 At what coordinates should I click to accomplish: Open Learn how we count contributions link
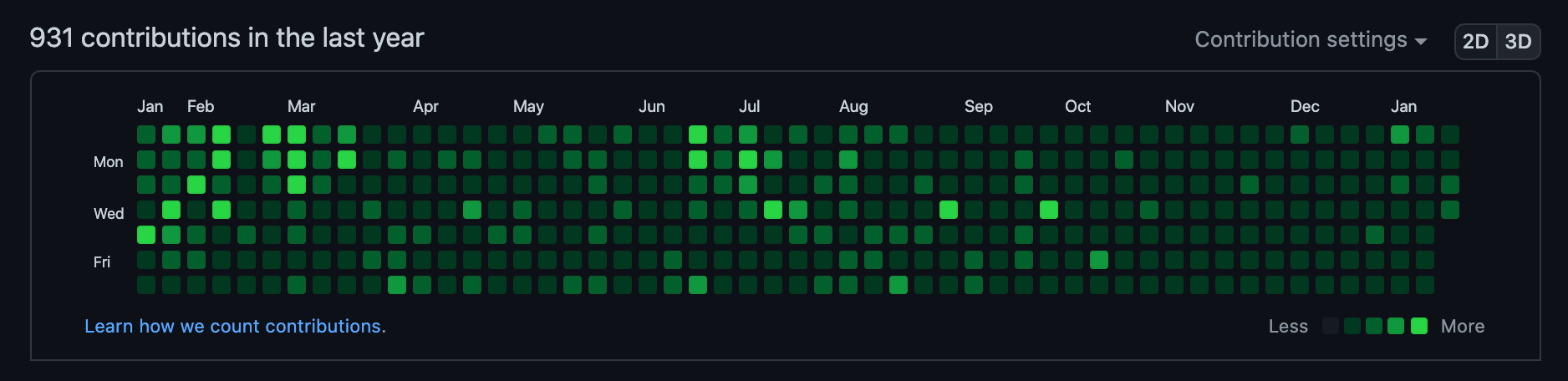click(x=235, y=326)
